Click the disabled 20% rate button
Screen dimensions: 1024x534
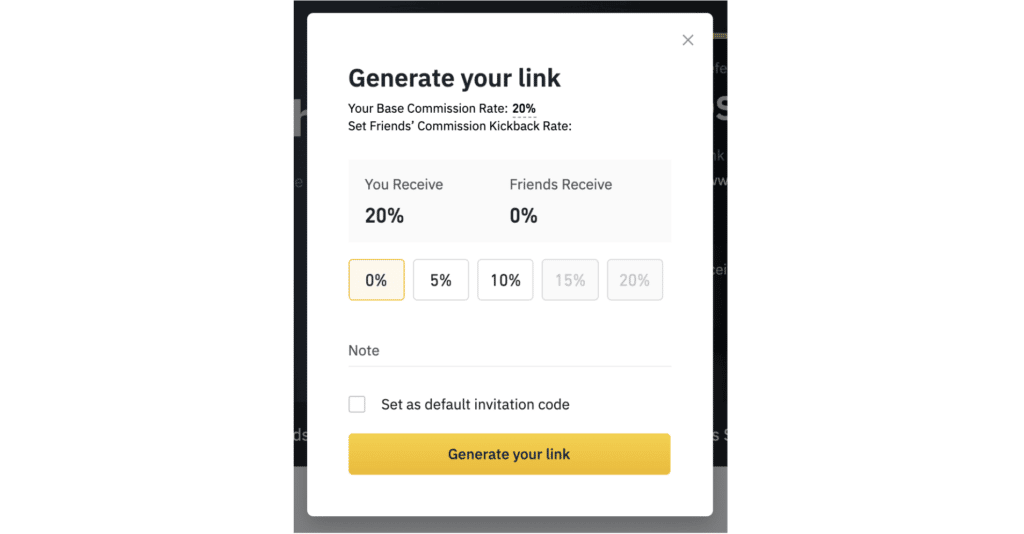[635, 280]
